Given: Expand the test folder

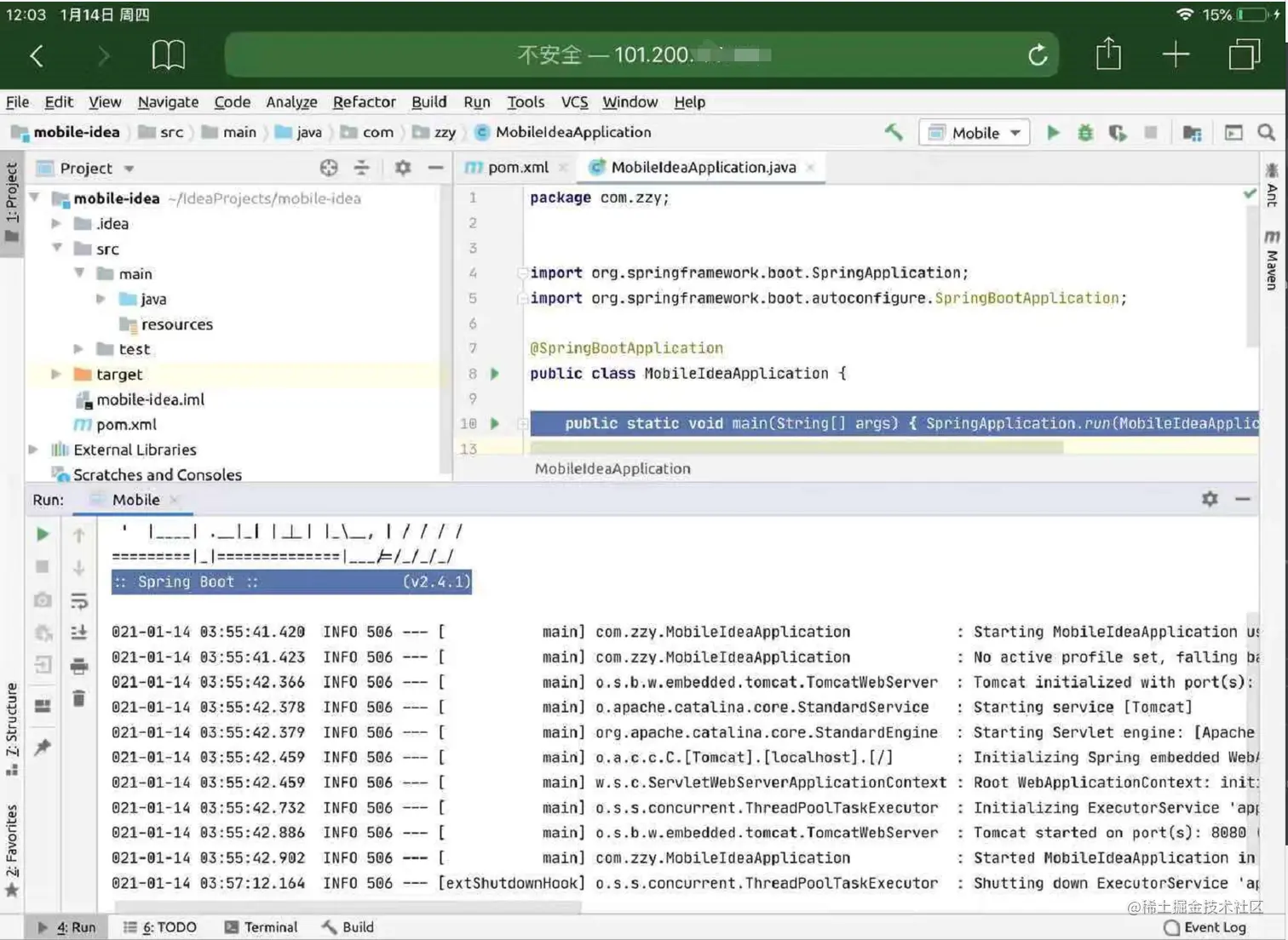Looking at the screenshot, I should pos(79,349).
